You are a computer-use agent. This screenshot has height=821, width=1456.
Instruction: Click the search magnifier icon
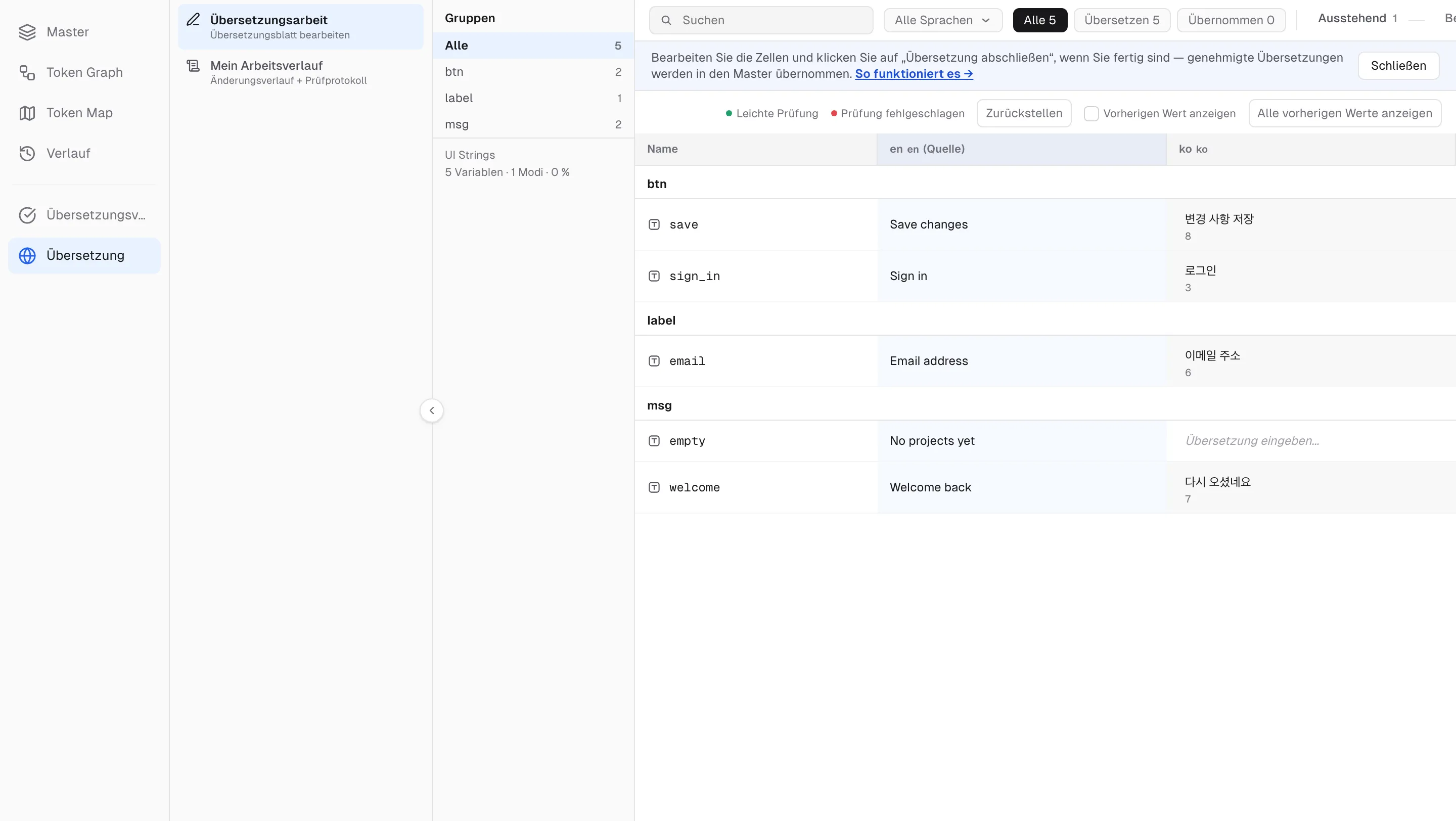tap(666, 20)
